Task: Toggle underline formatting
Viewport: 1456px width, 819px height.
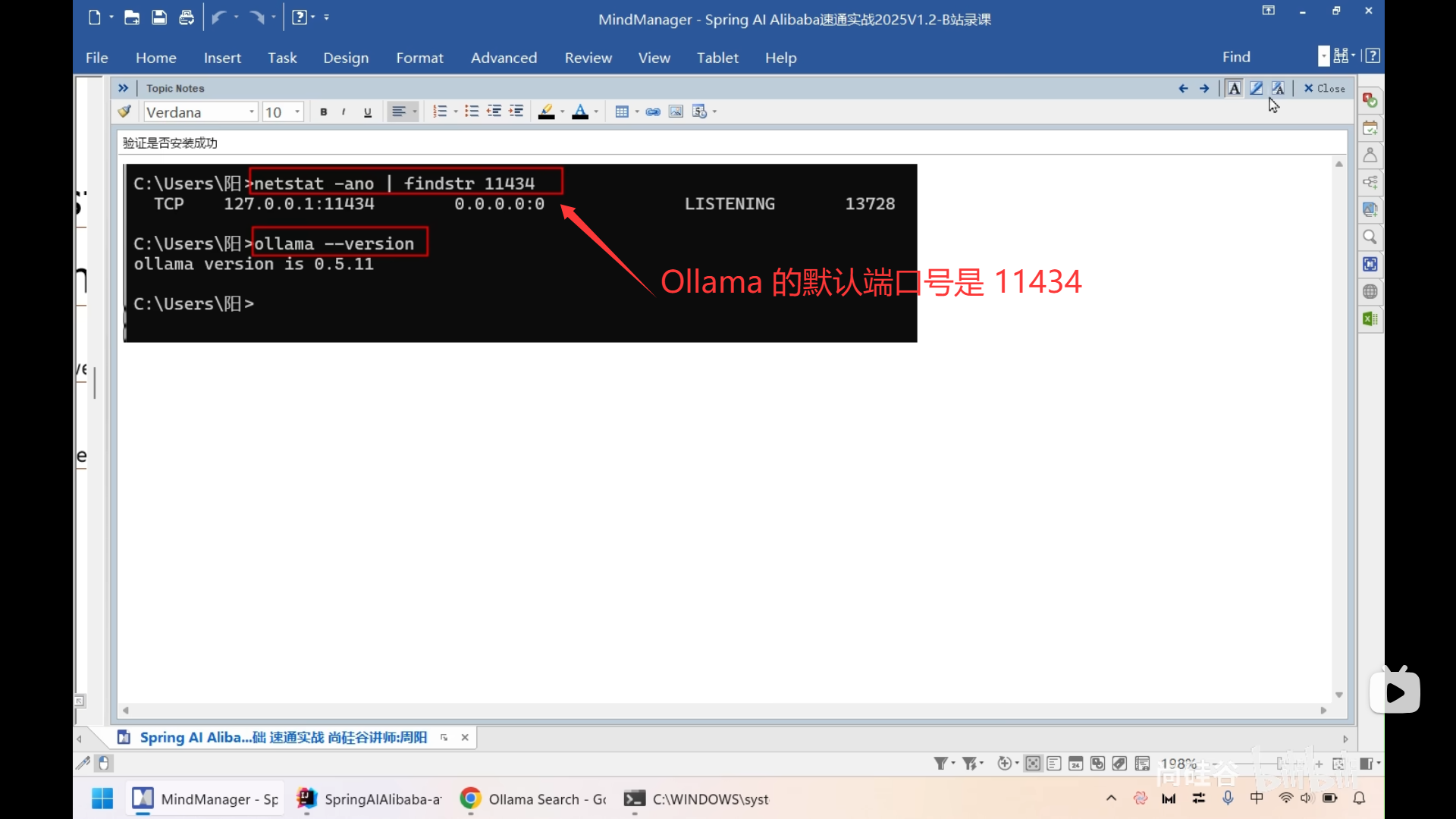Action: coord(368,111)
